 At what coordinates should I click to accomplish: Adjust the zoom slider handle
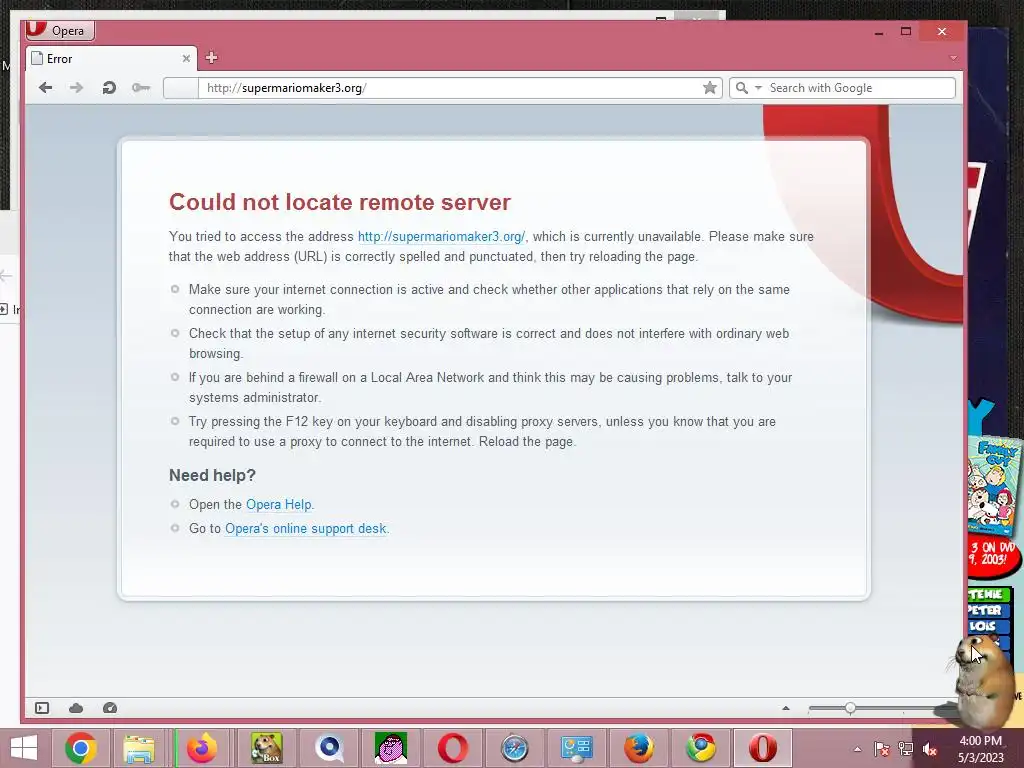(x=850, y=708)
